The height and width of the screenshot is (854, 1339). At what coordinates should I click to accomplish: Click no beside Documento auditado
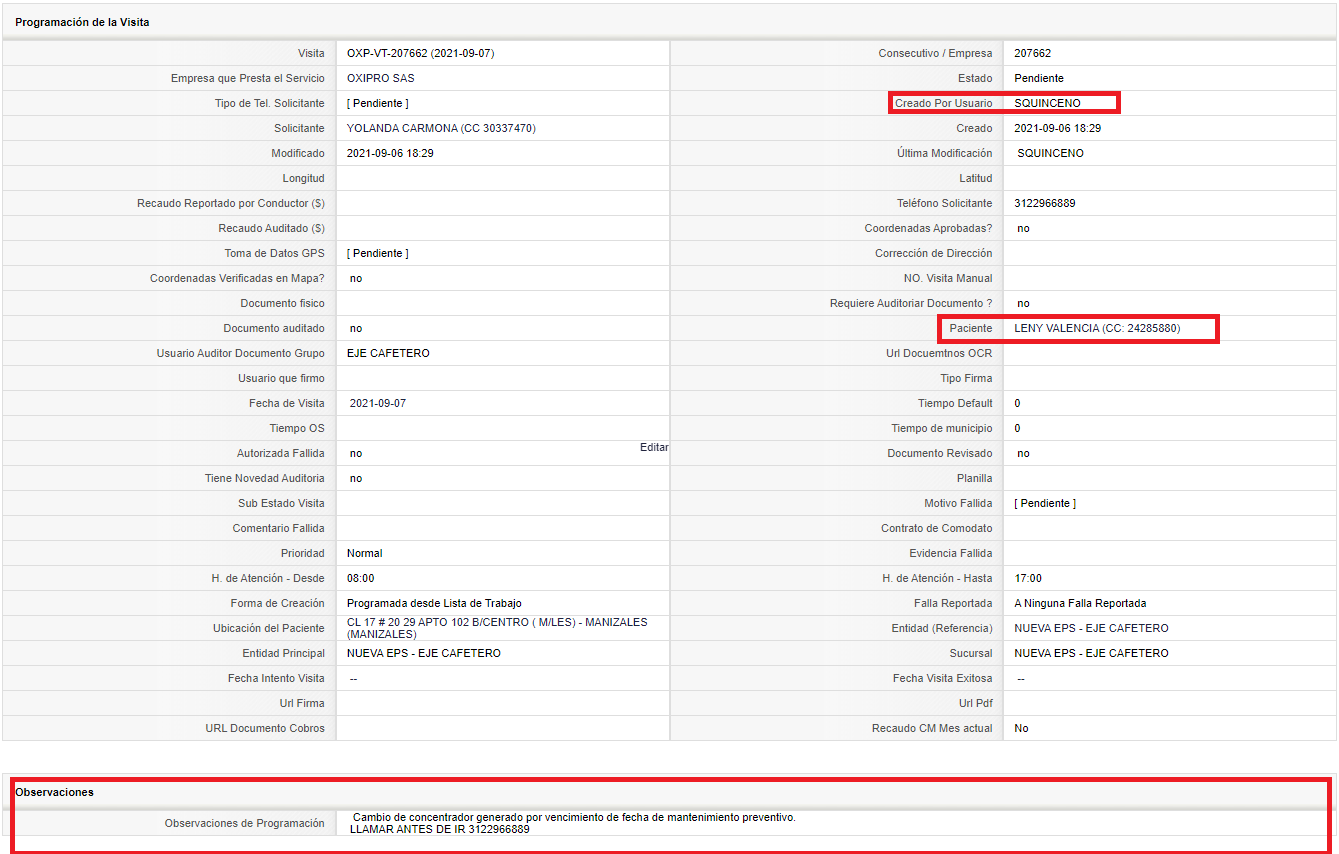pos(356,328)
